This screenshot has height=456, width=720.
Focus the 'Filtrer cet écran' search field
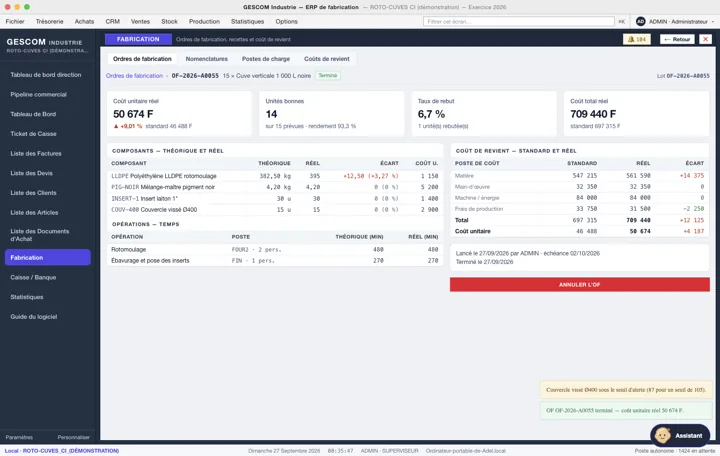coord(518,22)
